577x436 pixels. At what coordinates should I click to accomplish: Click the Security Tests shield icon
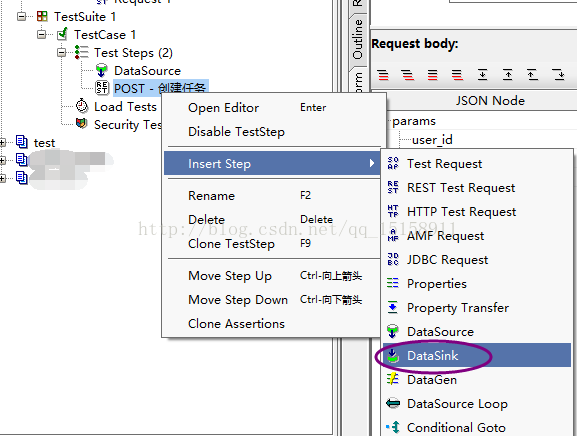(81, 123)
